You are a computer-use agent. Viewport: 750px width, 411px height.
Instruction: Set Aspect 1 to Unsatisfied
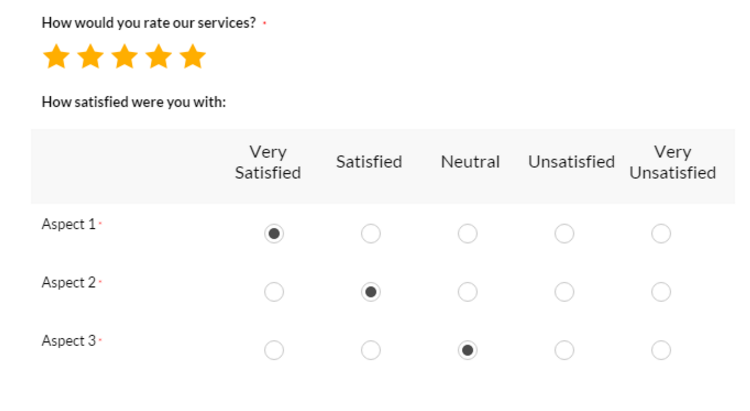[x=564, y=233]
